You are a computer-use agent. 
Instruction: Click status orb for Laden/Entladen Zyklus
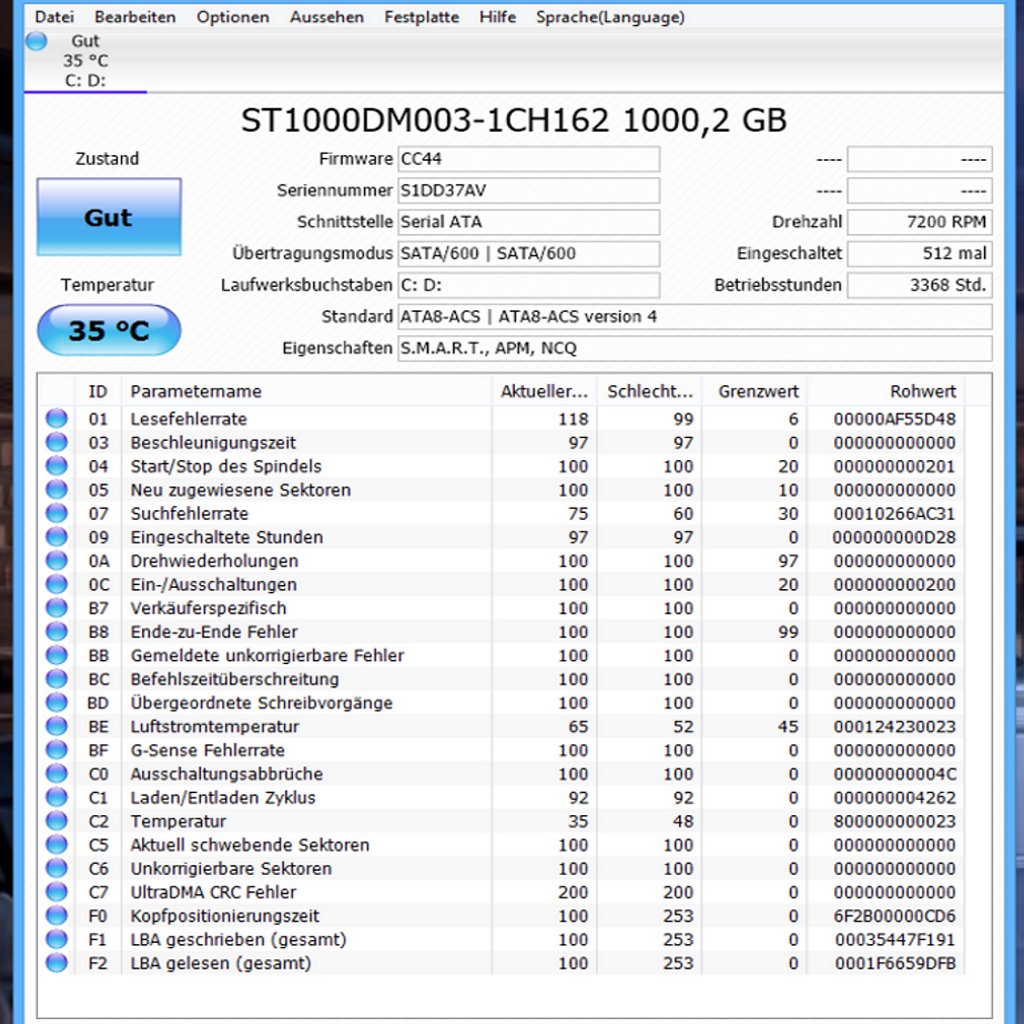coord(57,797)
